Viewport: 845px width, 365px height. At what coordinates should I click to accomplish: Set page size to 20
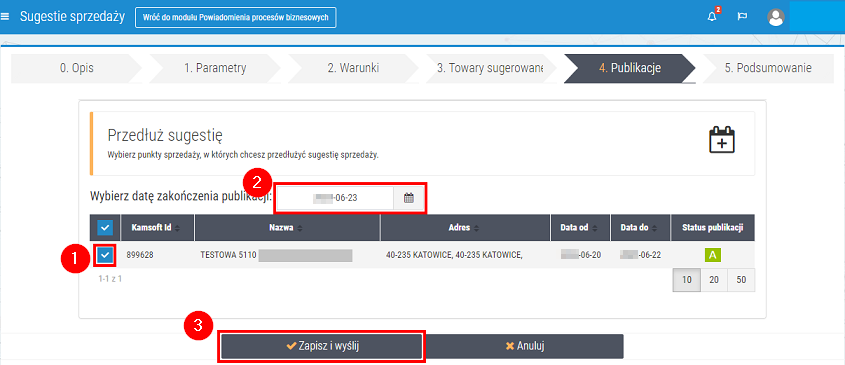point(714,280)
